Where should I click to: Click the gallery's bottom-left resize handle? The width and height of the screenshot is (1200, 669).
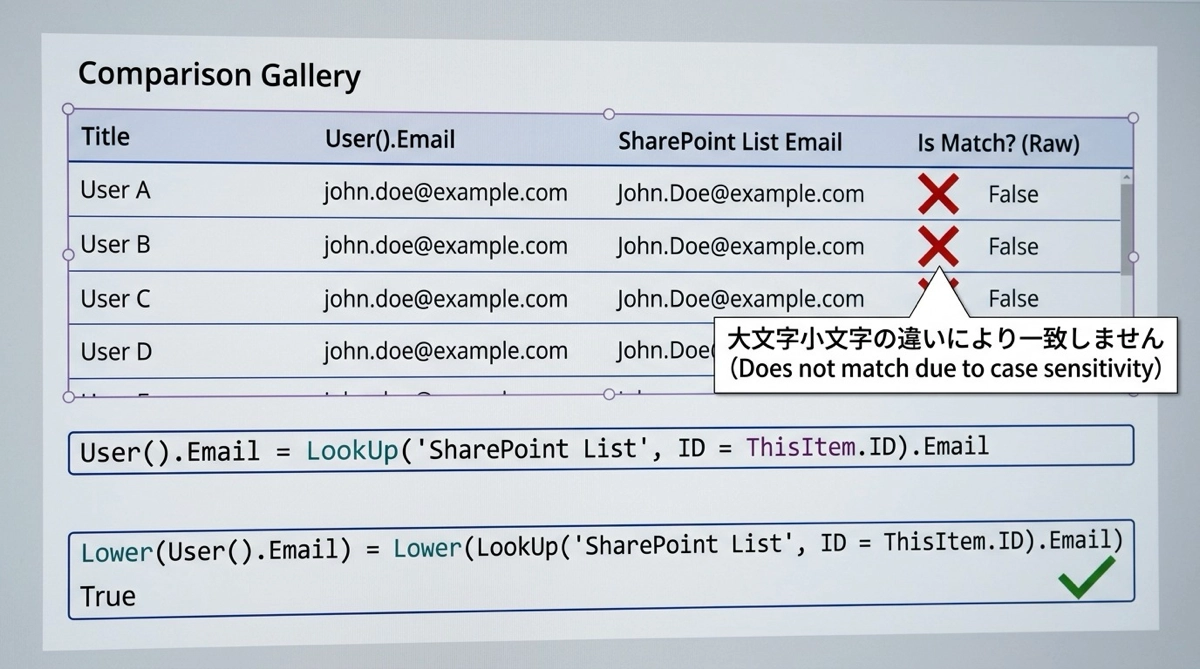(68, 396)
